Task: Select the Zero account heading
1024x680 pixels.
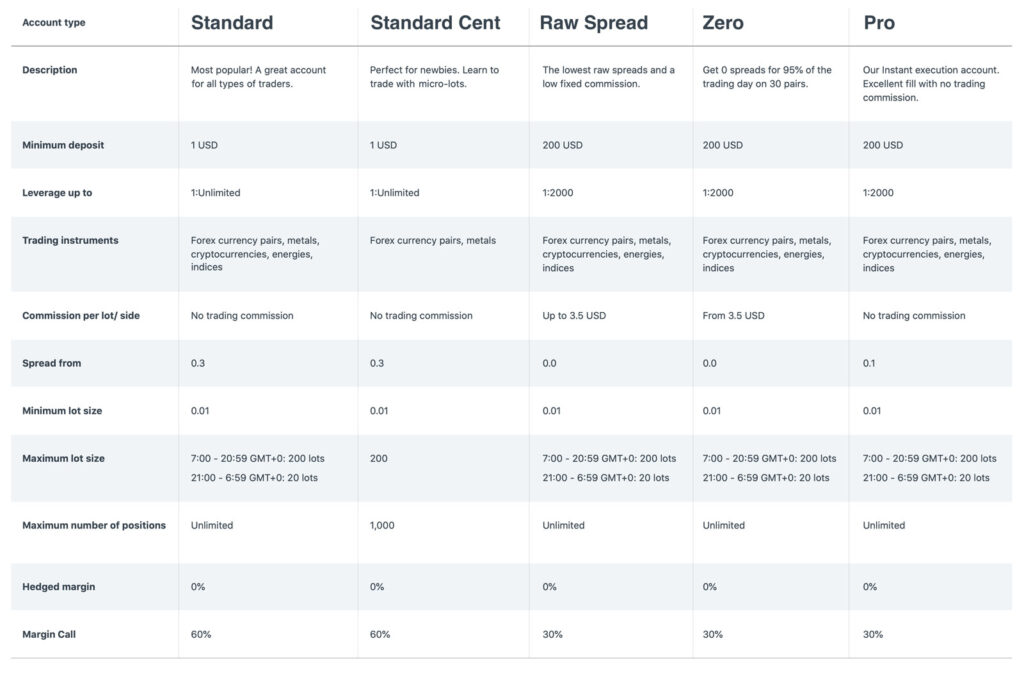Action: tap(722, 23)
